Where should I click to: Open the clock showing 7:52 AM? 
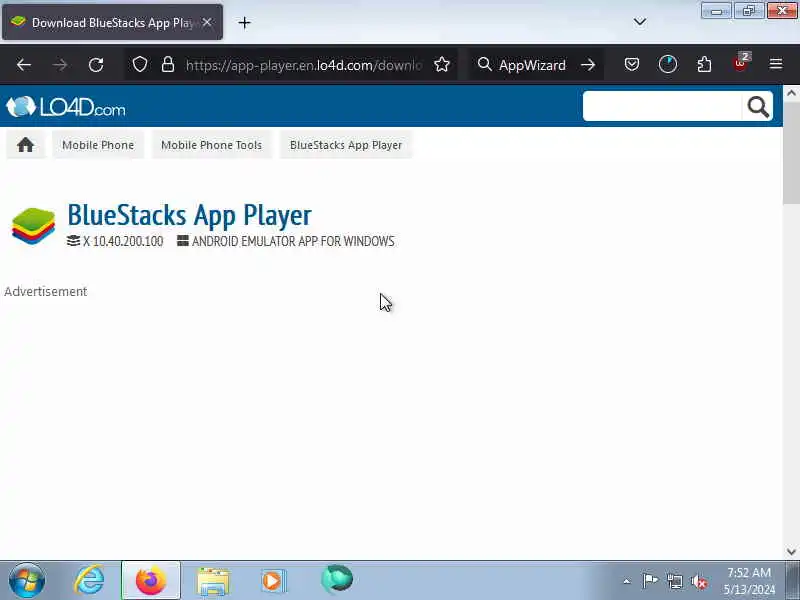[x=749, y=581]
